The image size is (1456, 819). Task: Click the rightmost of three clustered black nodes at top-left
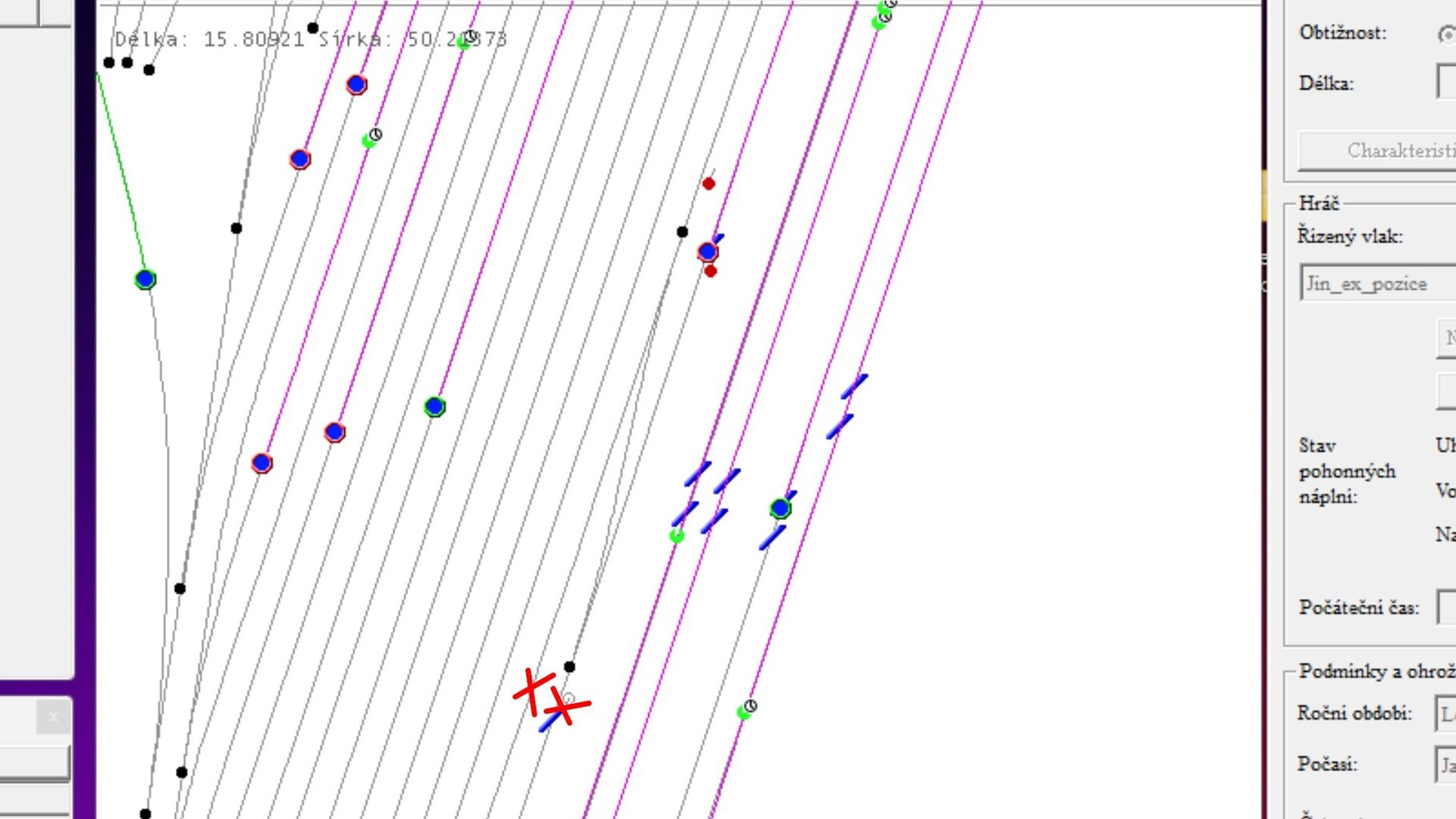pyautogui.click(x=149, y=70)
